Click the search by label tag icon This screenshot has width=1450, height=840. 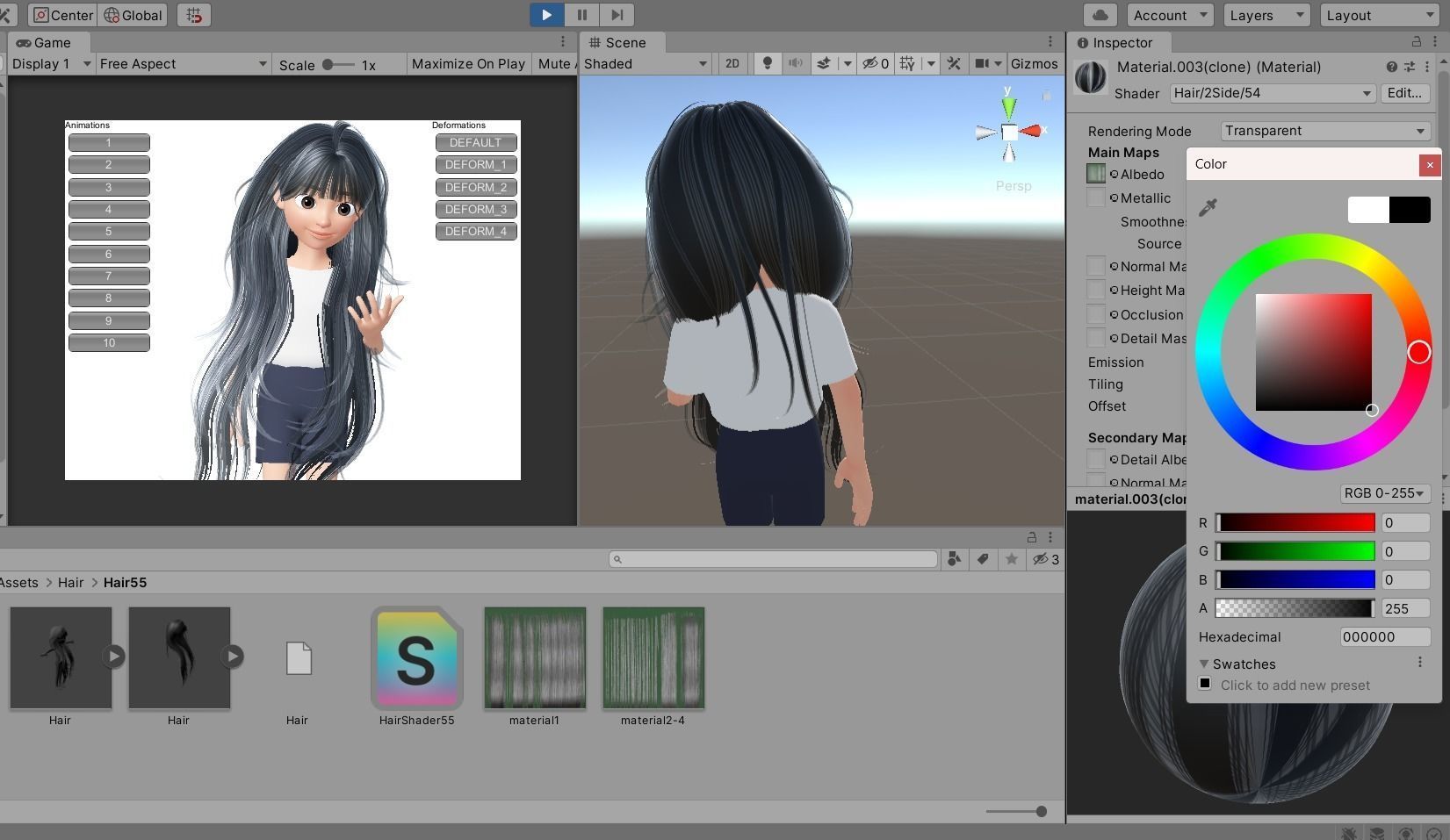[983, 559]
